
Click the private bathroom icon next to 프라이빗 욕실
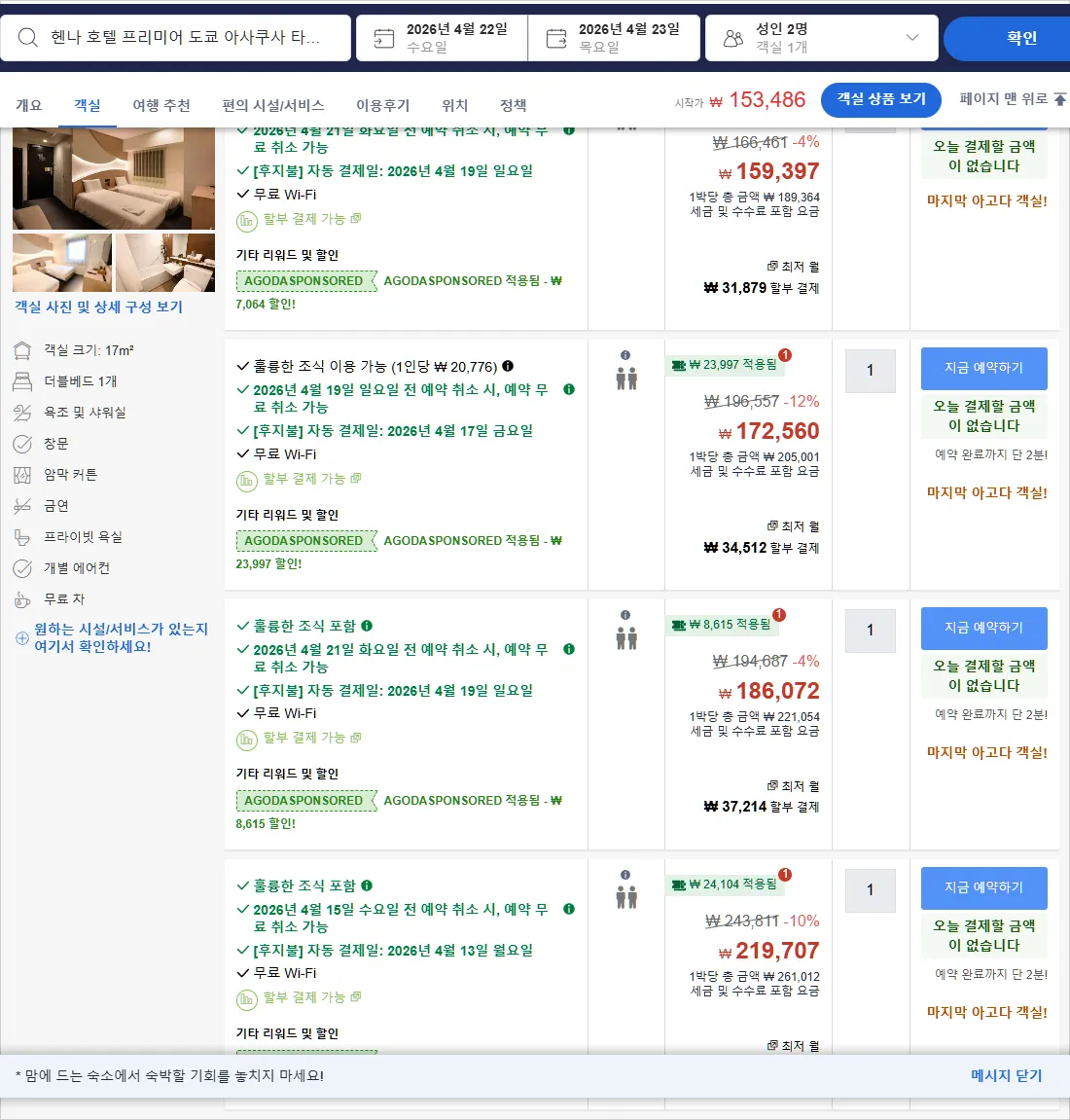[x=22, y=537]
